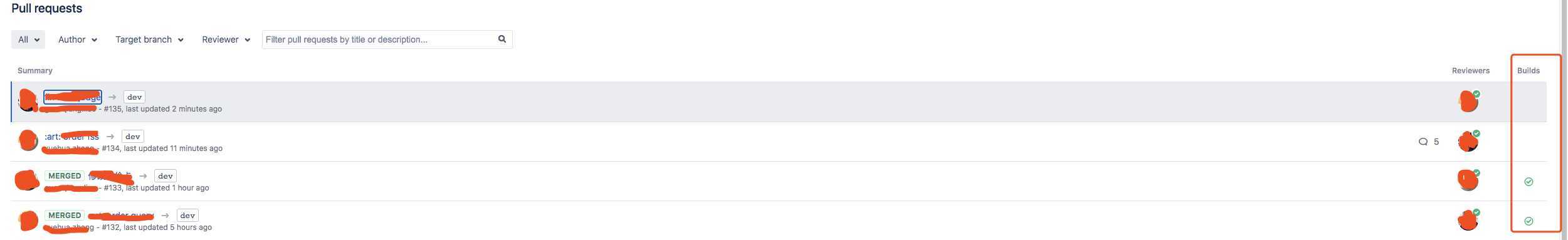Screen dimensions: 1568x240
Task: Expand the Reviewer filter dropdown
Action: 226,39
